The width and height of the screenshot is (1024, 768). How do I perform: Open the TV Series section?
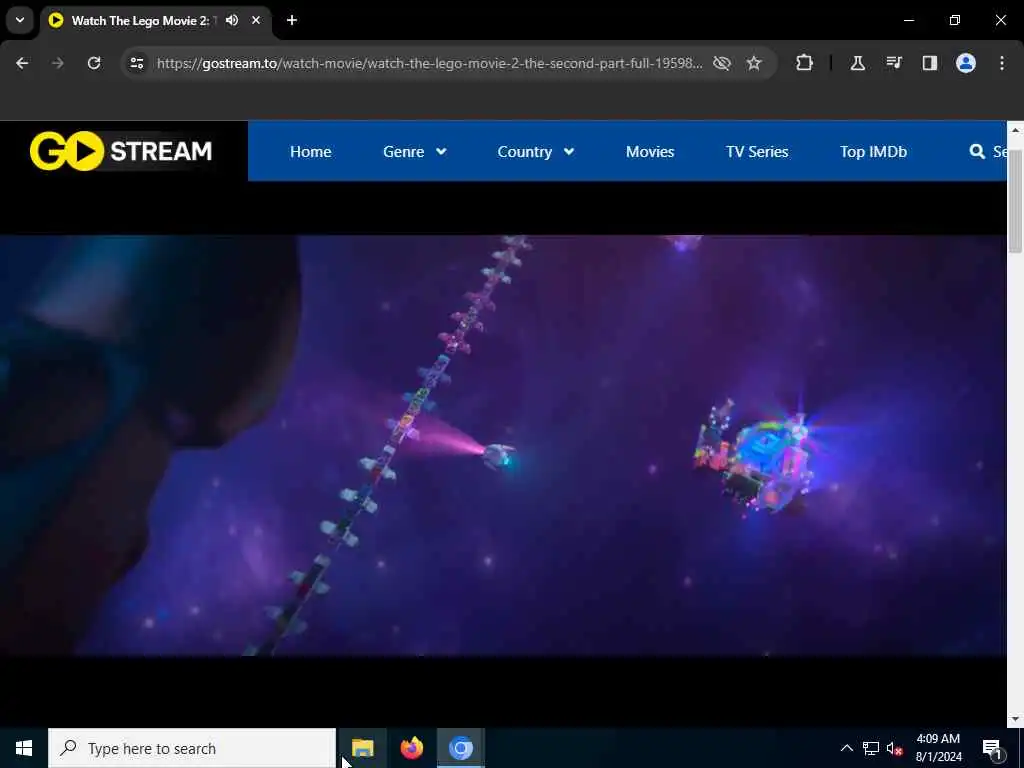(x=757, y=152)
